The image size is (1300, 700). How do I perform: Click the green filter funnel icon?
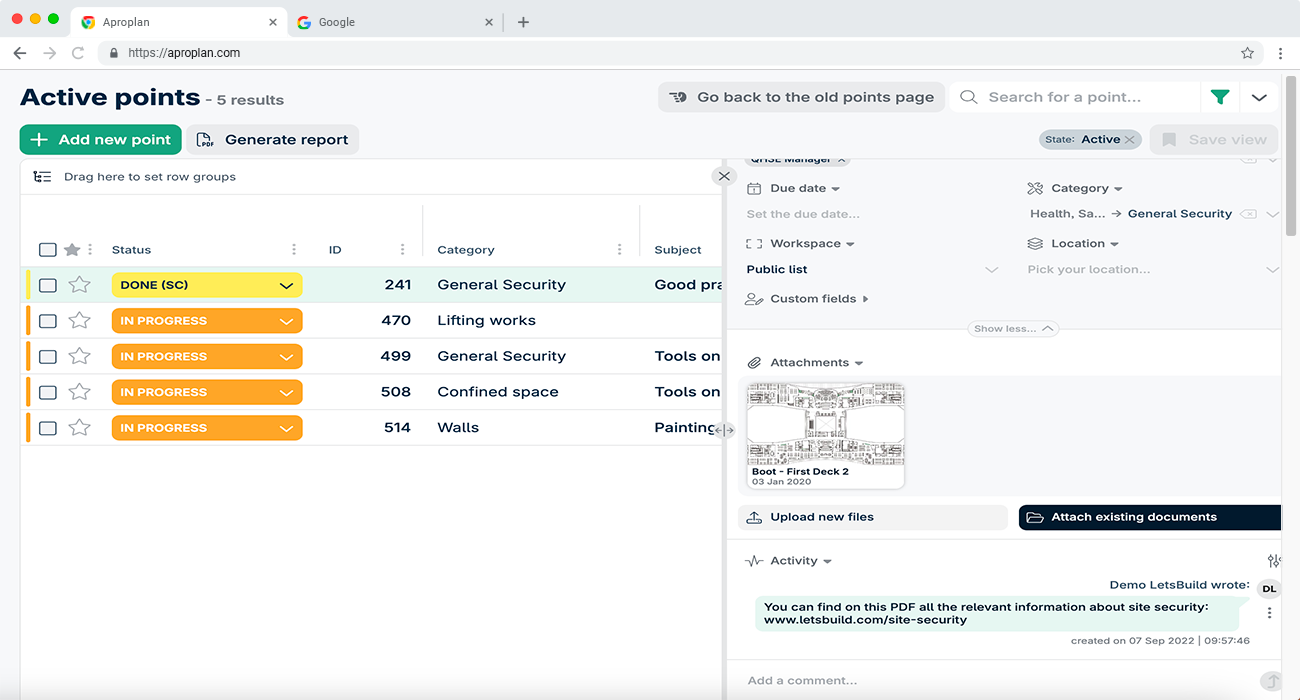1219,97
